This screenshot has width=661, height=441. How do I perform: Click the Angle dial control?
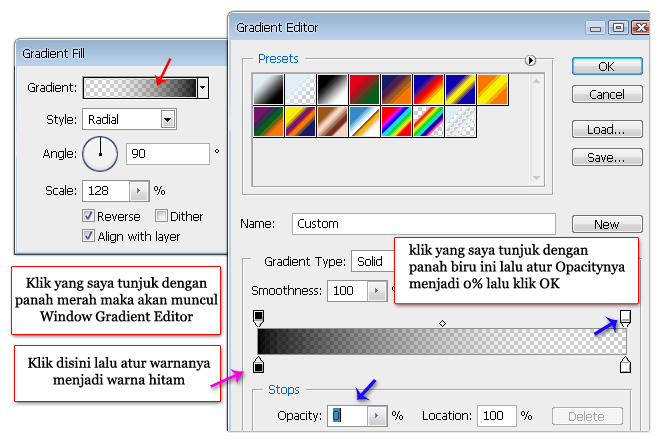tap(100, 154)
